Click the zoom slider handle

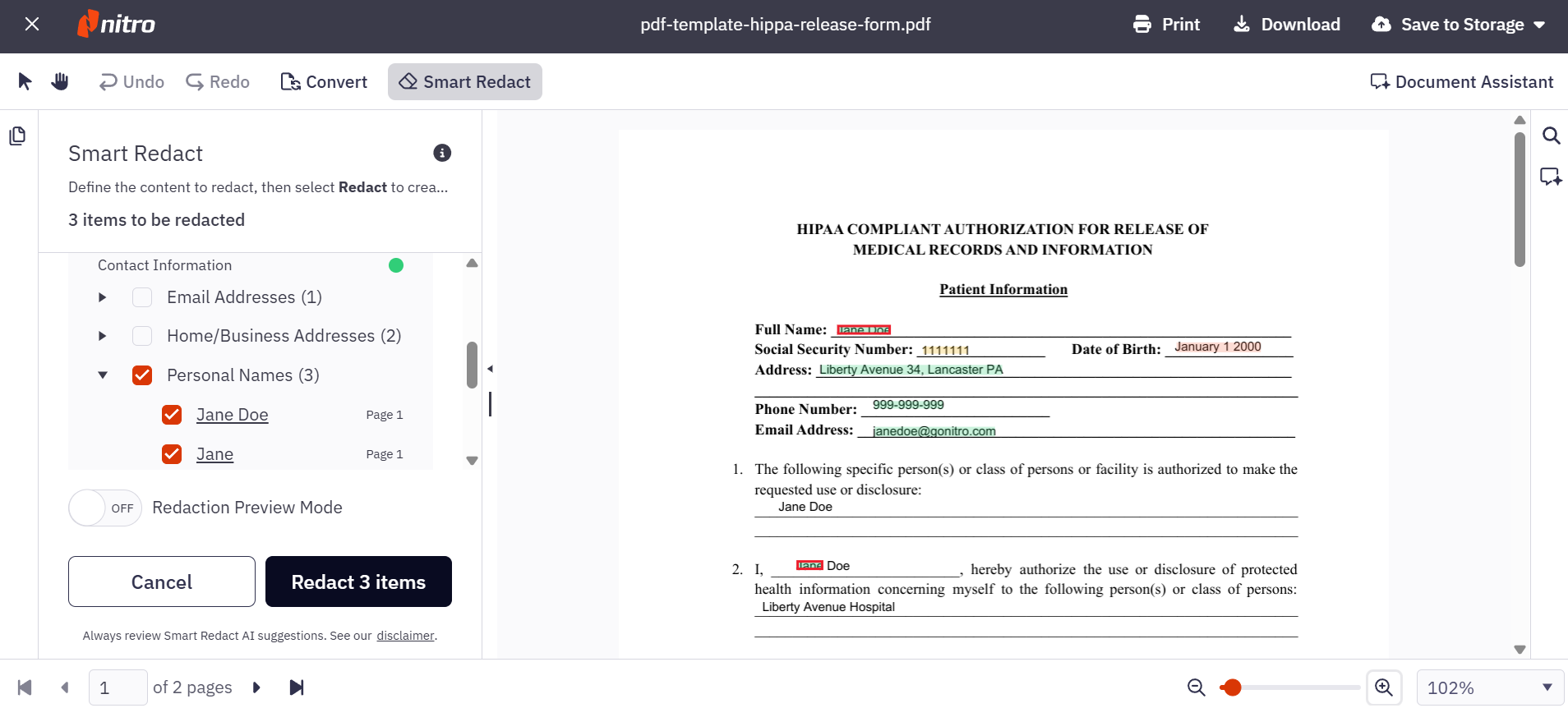coord(1231,687)
